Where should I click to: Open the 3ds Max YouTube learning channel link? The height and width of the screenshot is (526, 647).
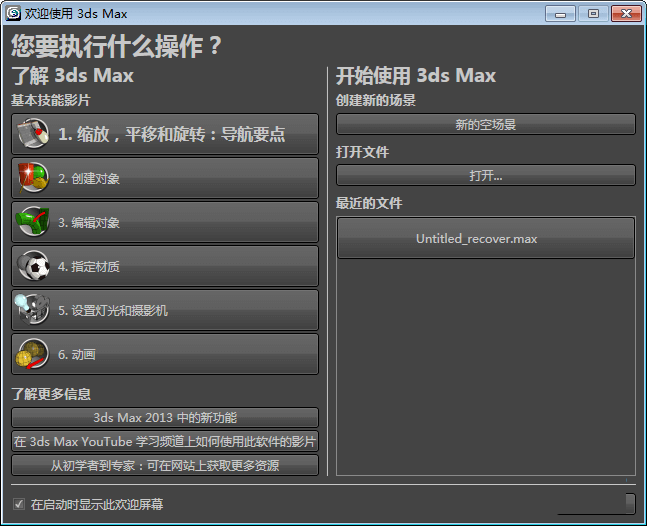pyautogui.click(x=165, y=441)
